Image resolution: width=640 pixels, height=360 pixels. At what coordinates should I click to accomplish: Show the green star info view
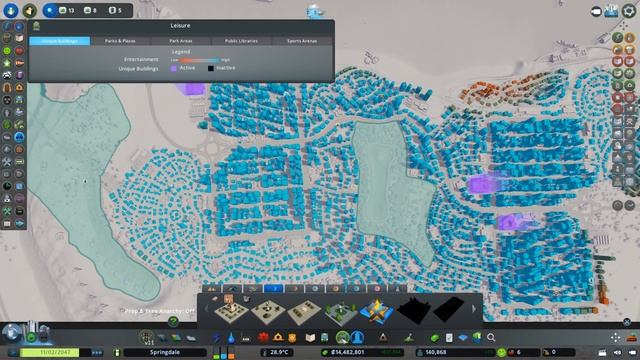[7, 63]
